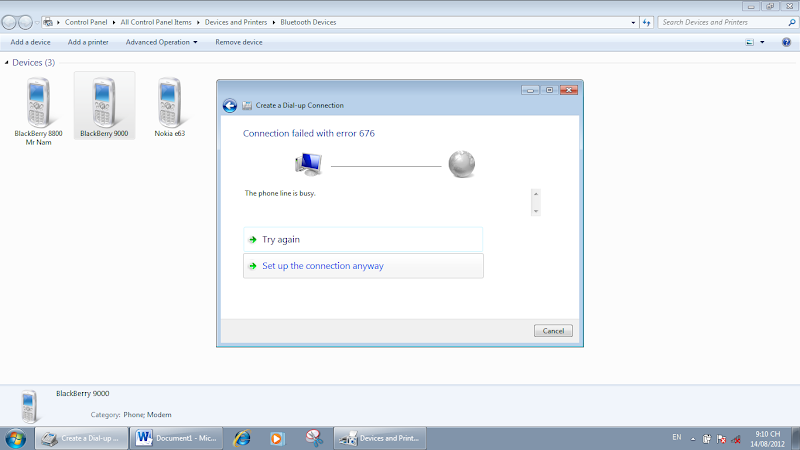Change the view icon in toolbar

point(749,42)
